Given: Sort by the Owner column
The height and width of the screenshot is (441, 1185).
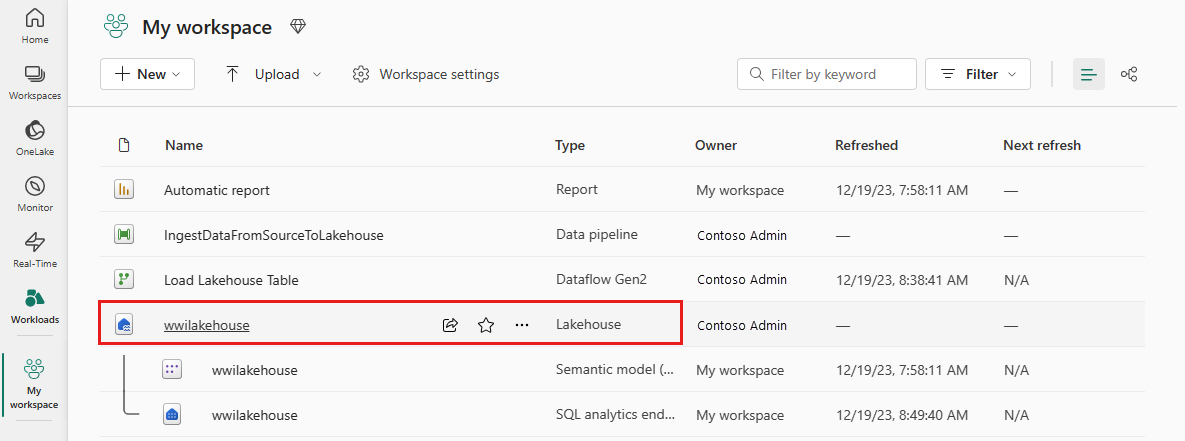Looking at the screenshot, I should click(716, 145).
